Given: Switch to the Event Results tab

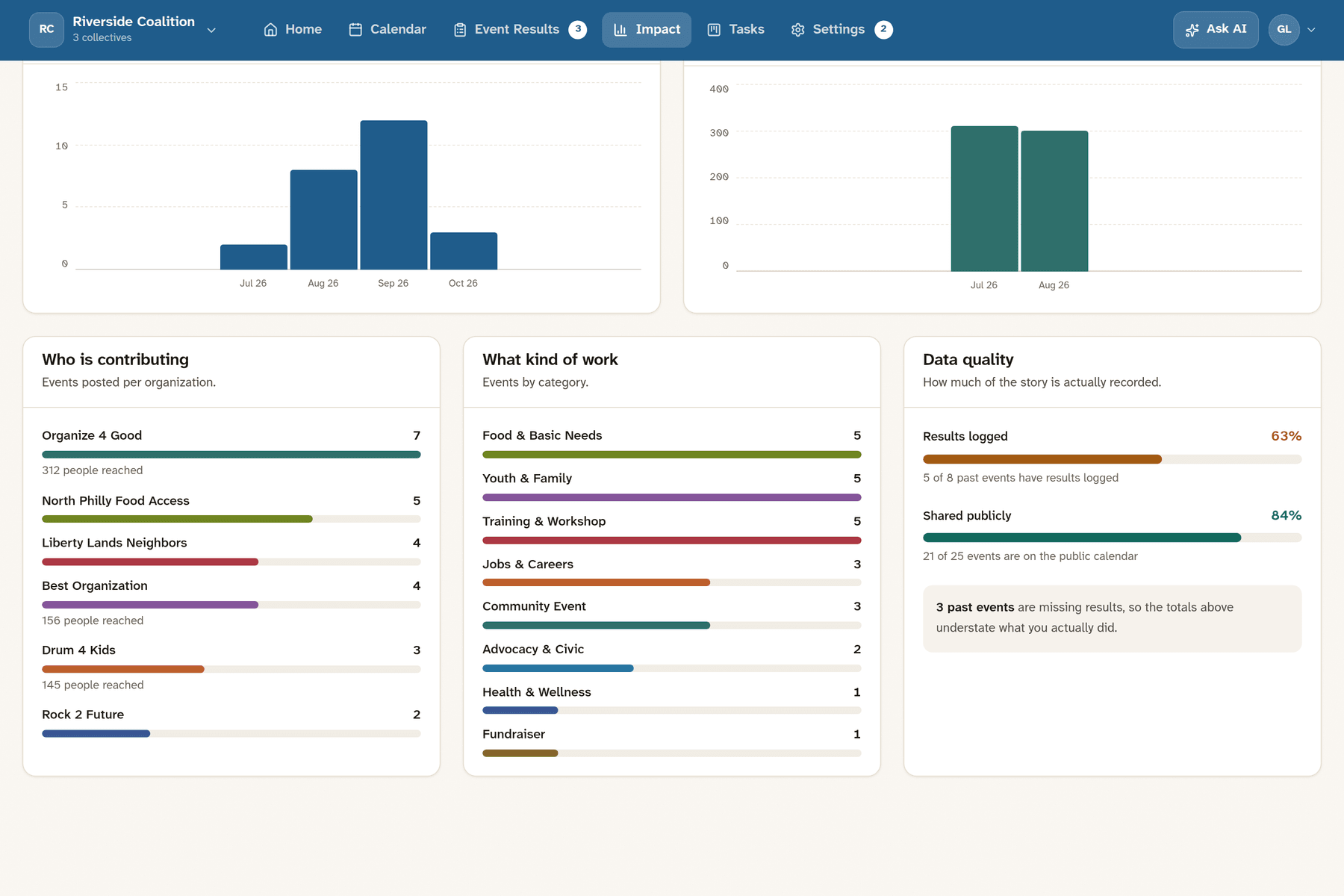Looking at the screenshot, I should click(520, 30).
